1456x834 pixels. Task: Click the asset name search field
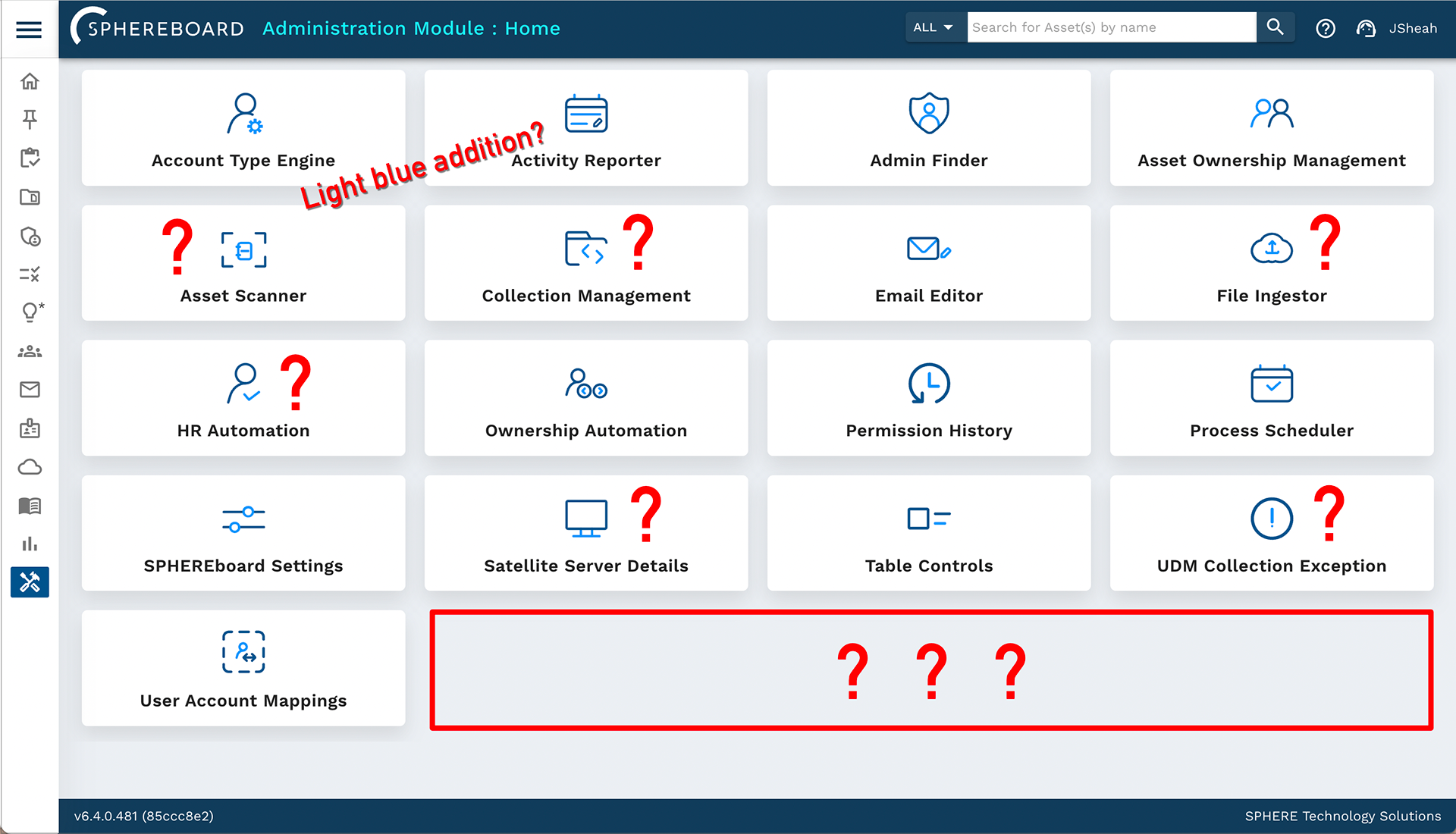tap(1111, 28)
